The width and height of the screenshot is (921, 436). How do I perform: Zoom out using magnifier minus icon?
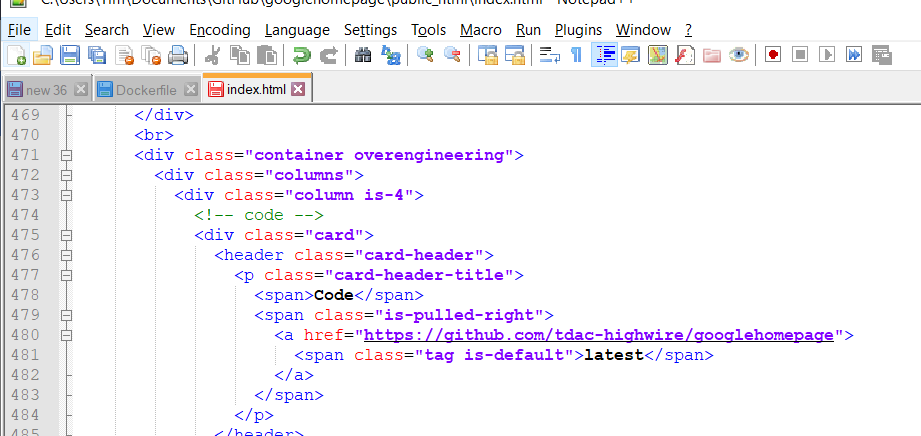[x=452, y=55]
